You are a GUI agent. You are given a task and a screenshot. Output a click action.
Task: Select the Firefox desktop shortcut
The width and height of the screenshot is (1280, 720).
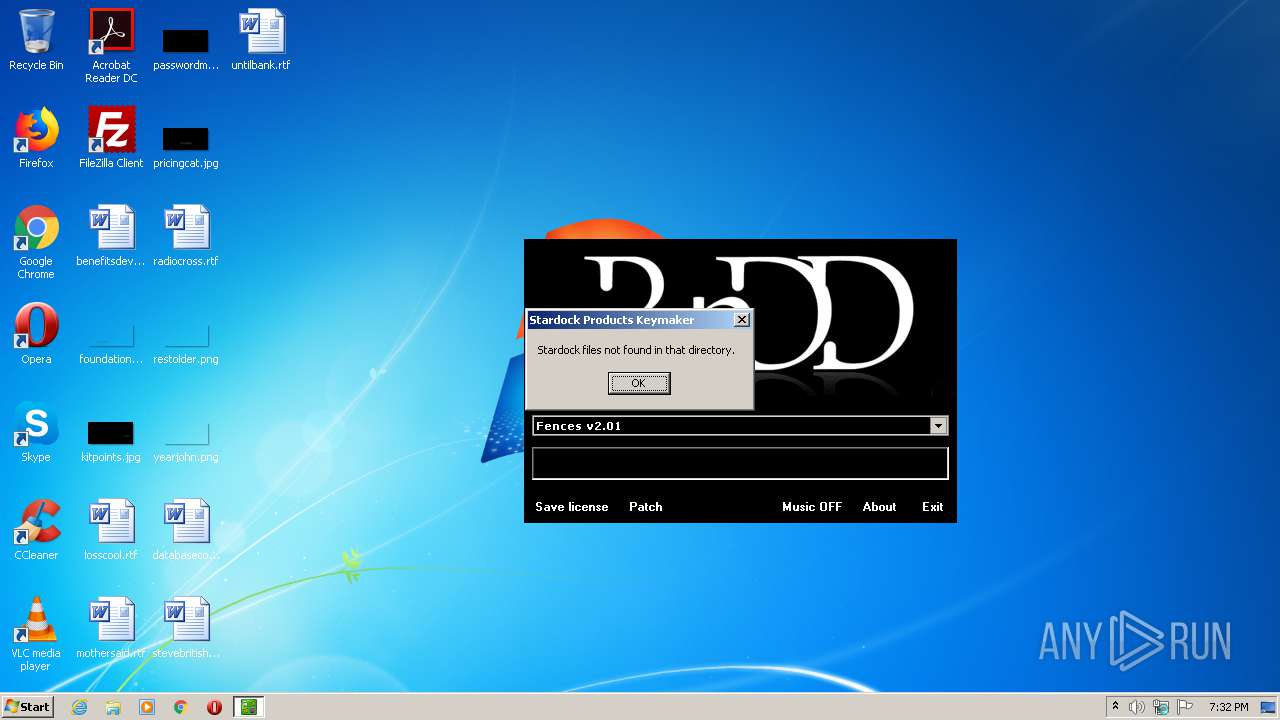pyautogui.click(x=36, y=139)
